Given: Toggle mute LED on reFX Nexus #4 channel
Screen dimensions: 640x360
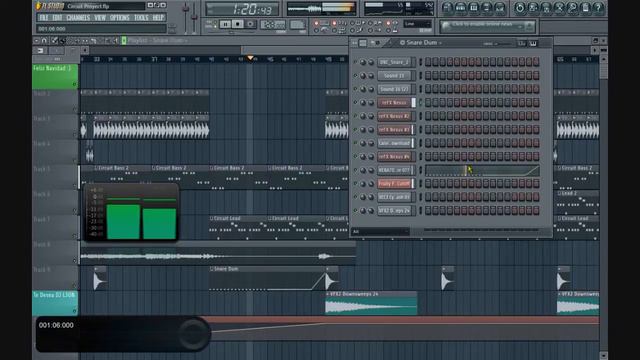Looking at the screenshot, I should click(x=355, y=156).
